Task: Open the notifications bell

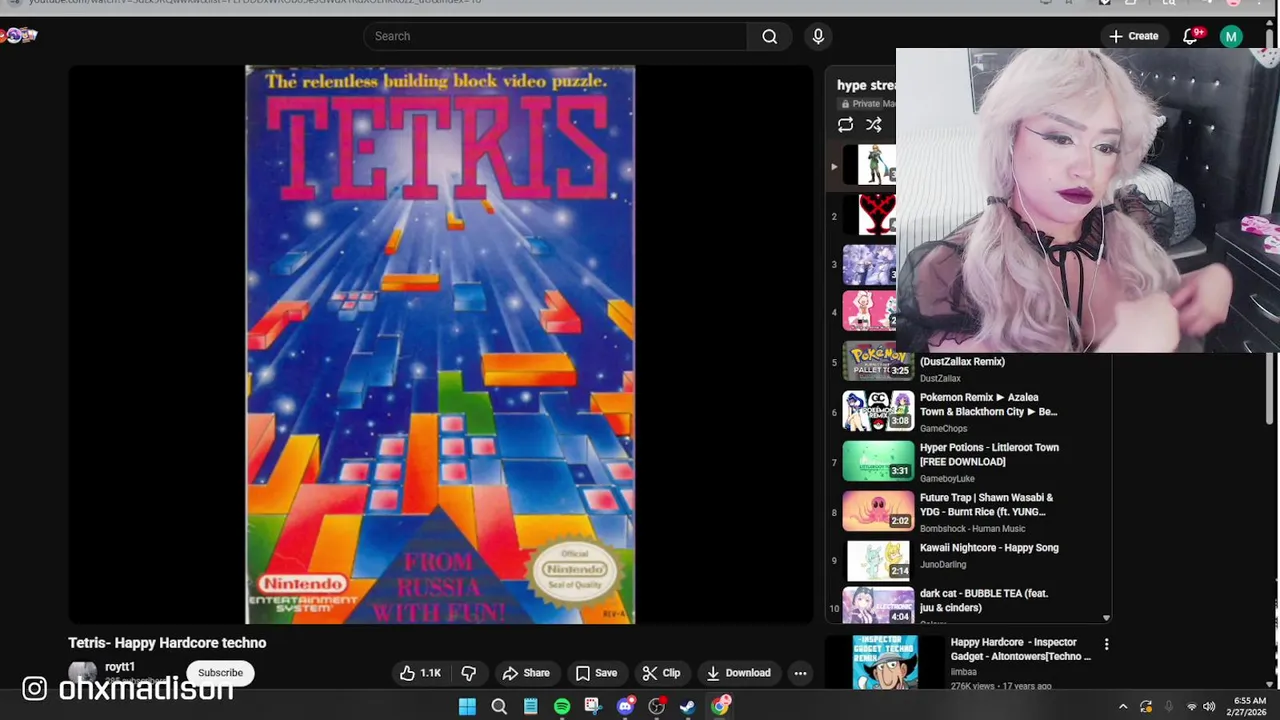Action: (x=1190, y=36)
